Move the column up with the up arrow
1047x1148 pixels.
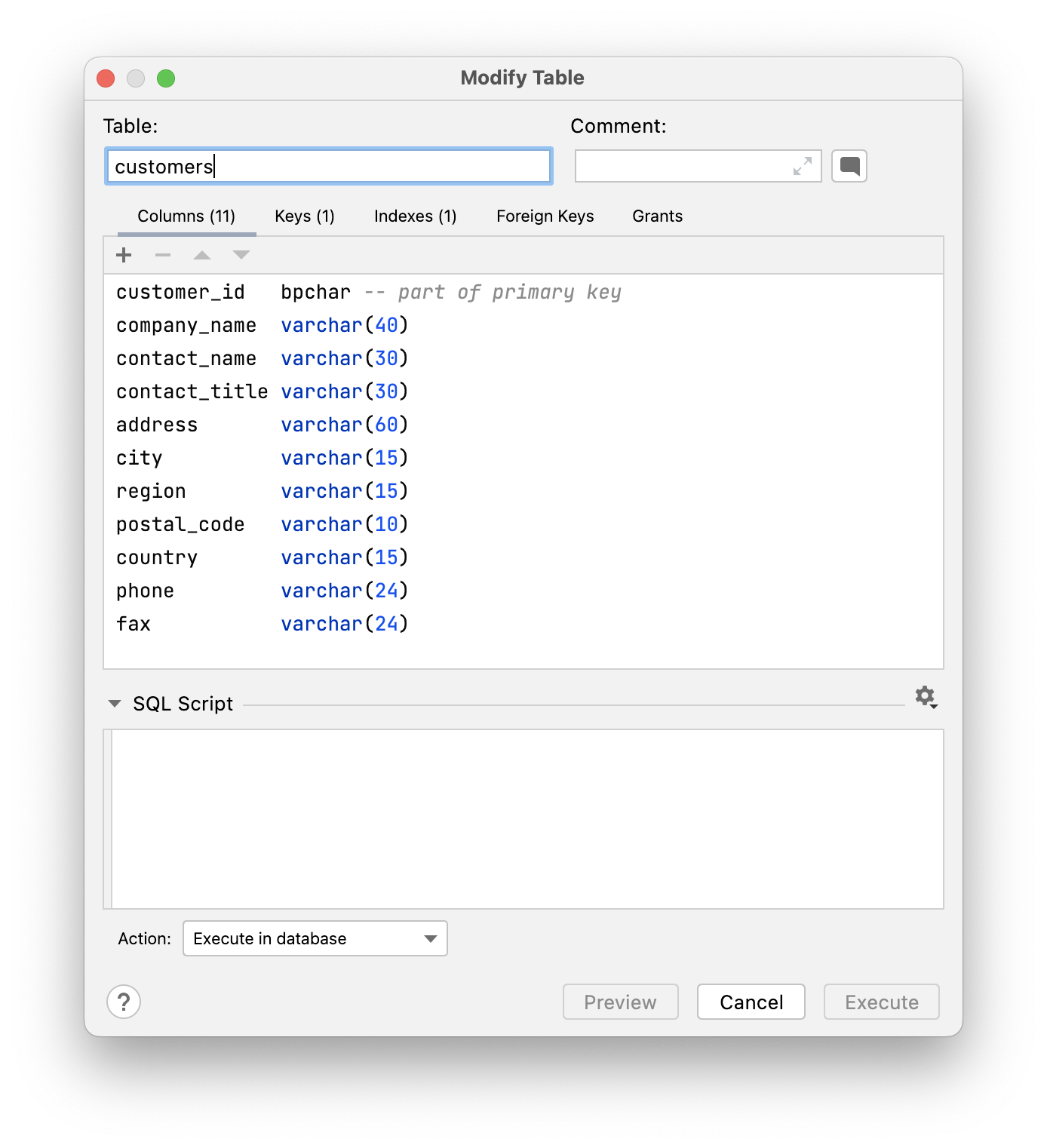pyautogui.click(x=202, y=255)
